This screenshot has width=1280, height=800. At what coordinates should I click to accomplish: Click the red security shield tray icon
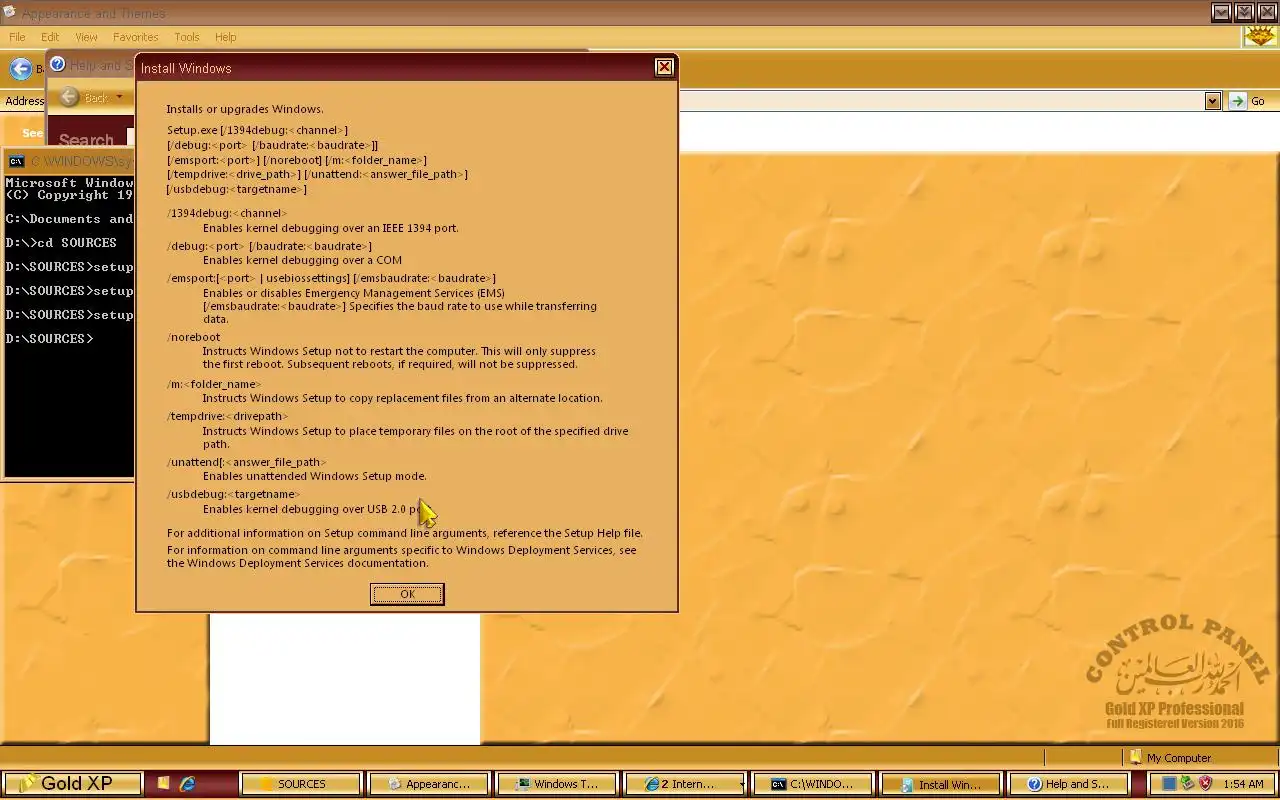(1205, 784)
